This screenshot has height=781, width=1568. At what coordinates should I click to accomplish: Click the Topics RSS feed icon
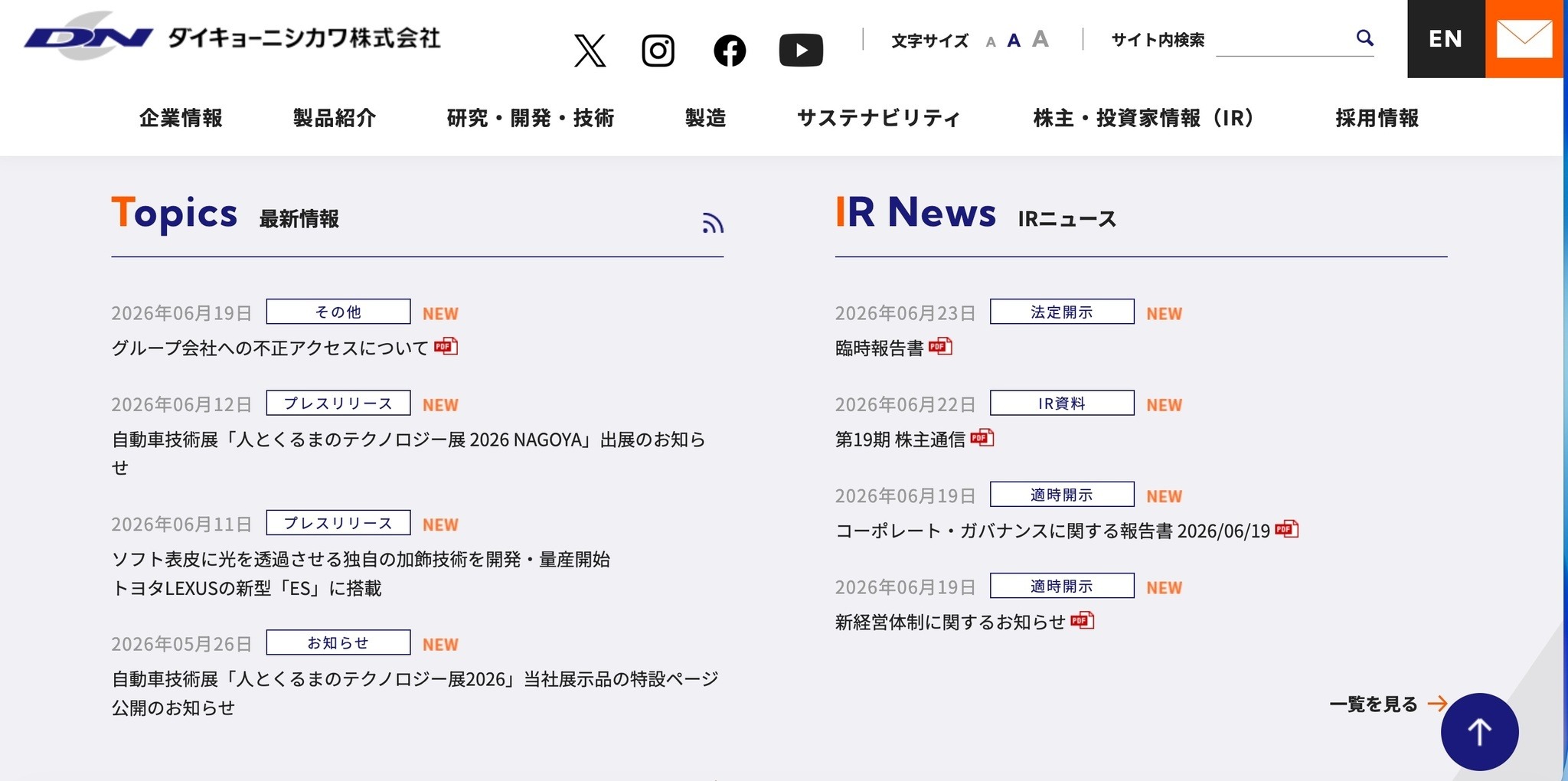713,223
